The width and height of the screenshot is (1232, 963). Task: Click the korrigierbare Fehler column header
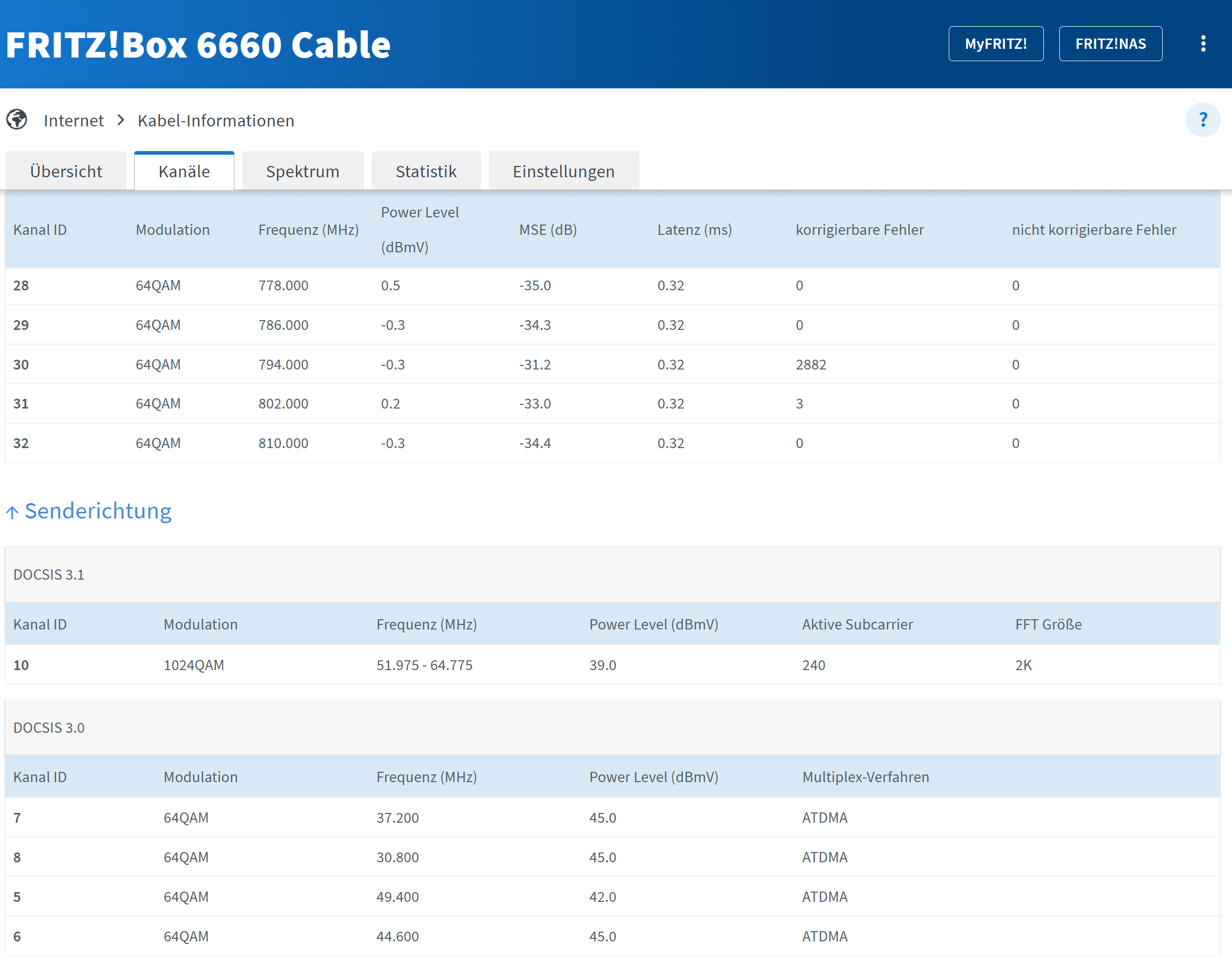point(859,230)
